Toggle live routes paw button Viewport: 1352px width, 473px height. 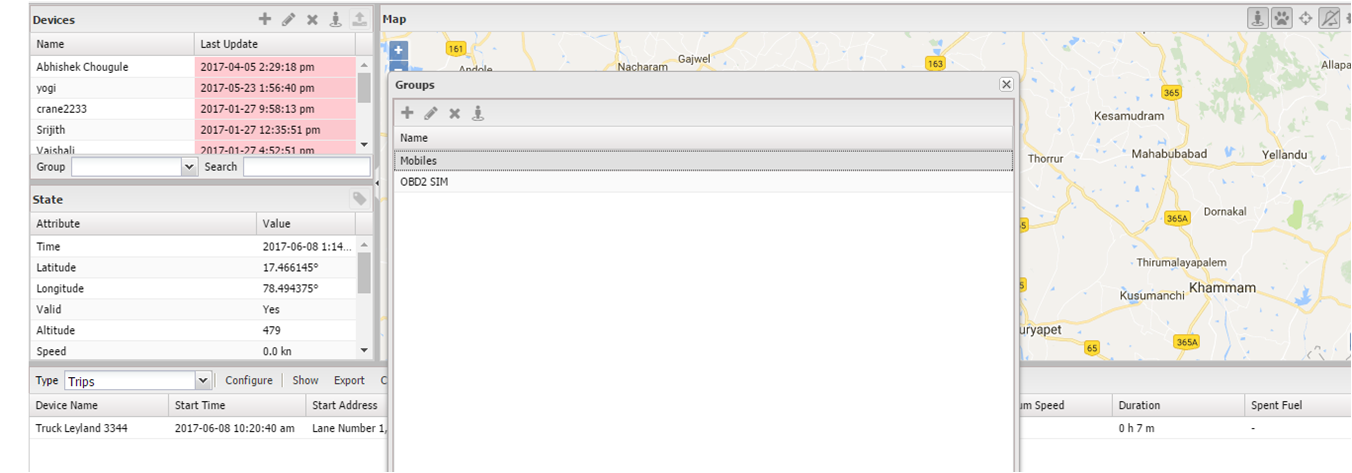pyautogui.click(x=1282, y=18)
